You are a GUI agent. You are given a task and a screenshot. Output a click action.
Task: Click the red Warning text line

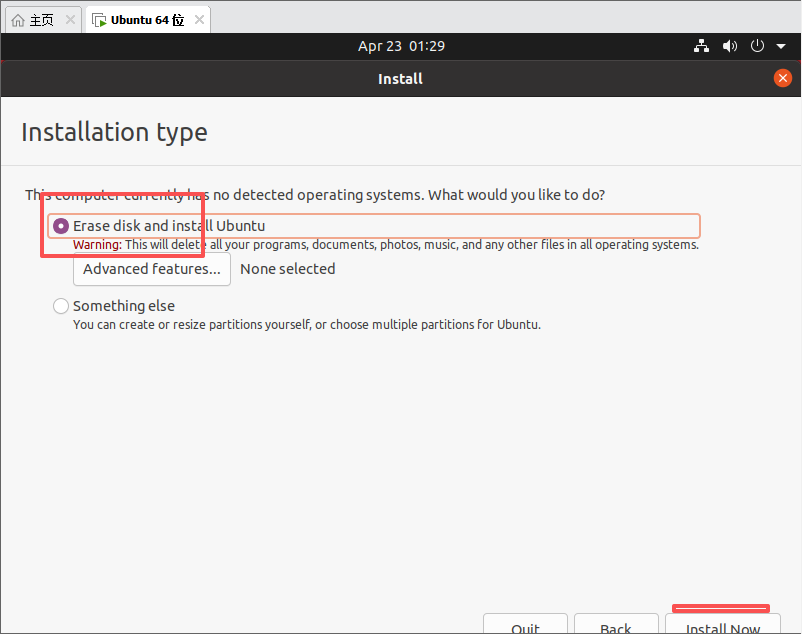coord(386,245)
